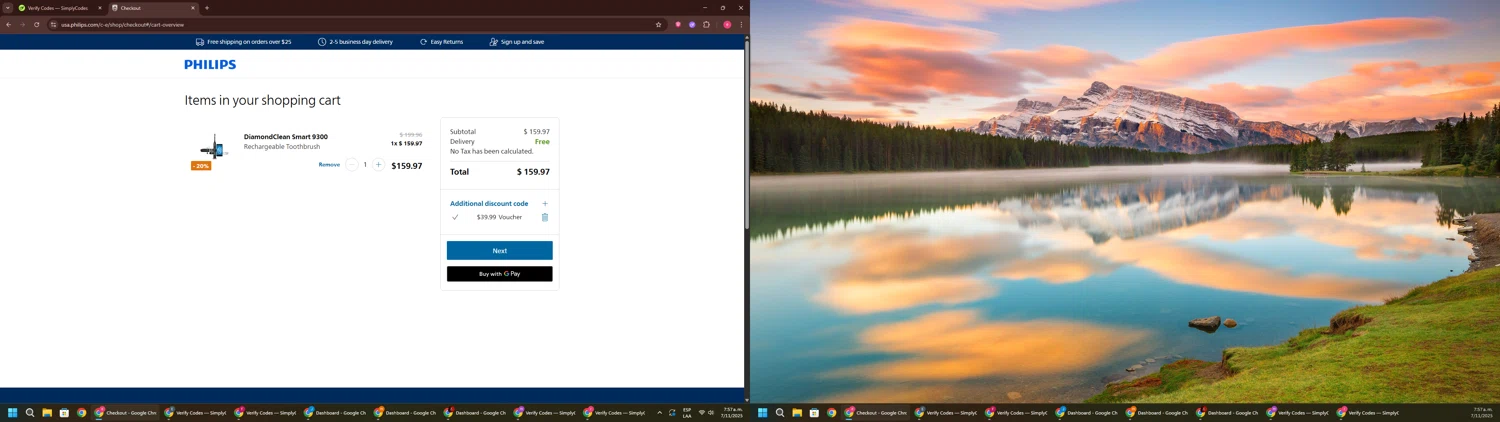Click the Philips logo
1500x422 pixels.
210,64
